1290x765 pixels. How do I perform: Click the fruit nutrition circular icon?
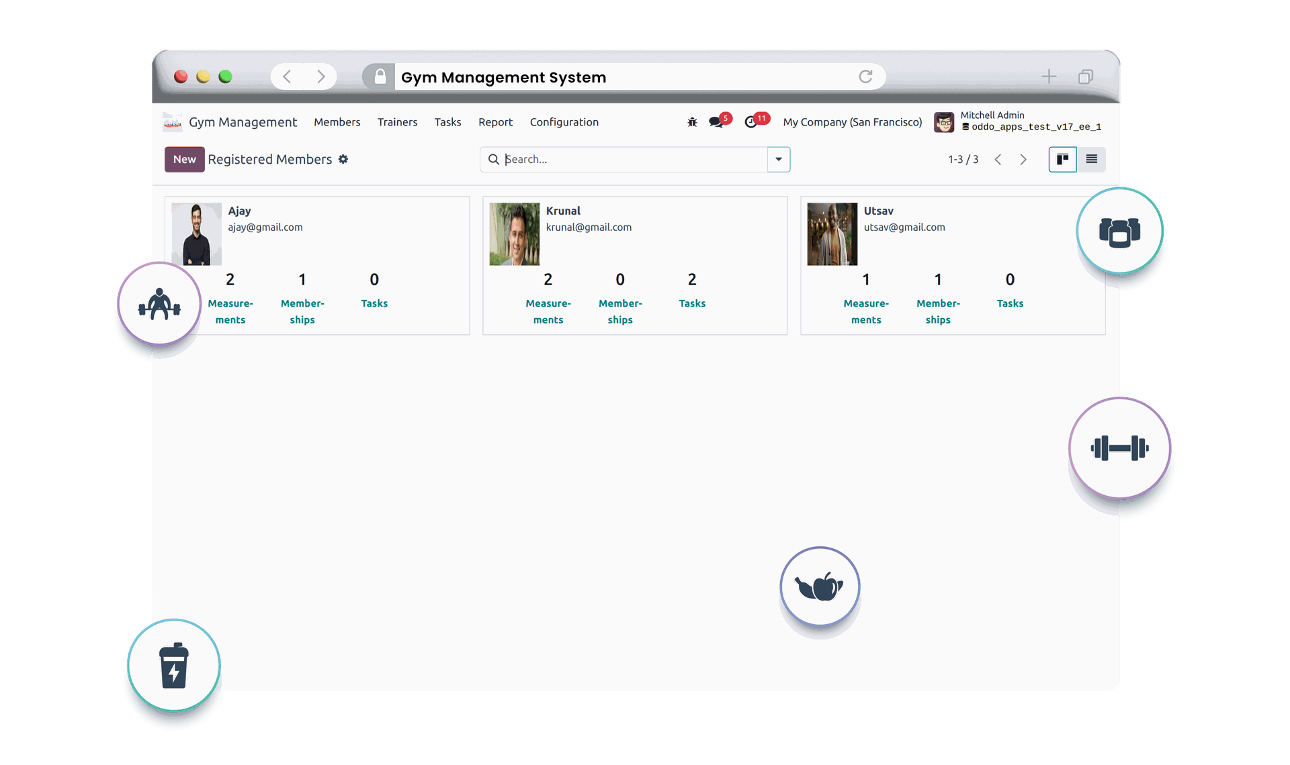click(x=820, y=587)
